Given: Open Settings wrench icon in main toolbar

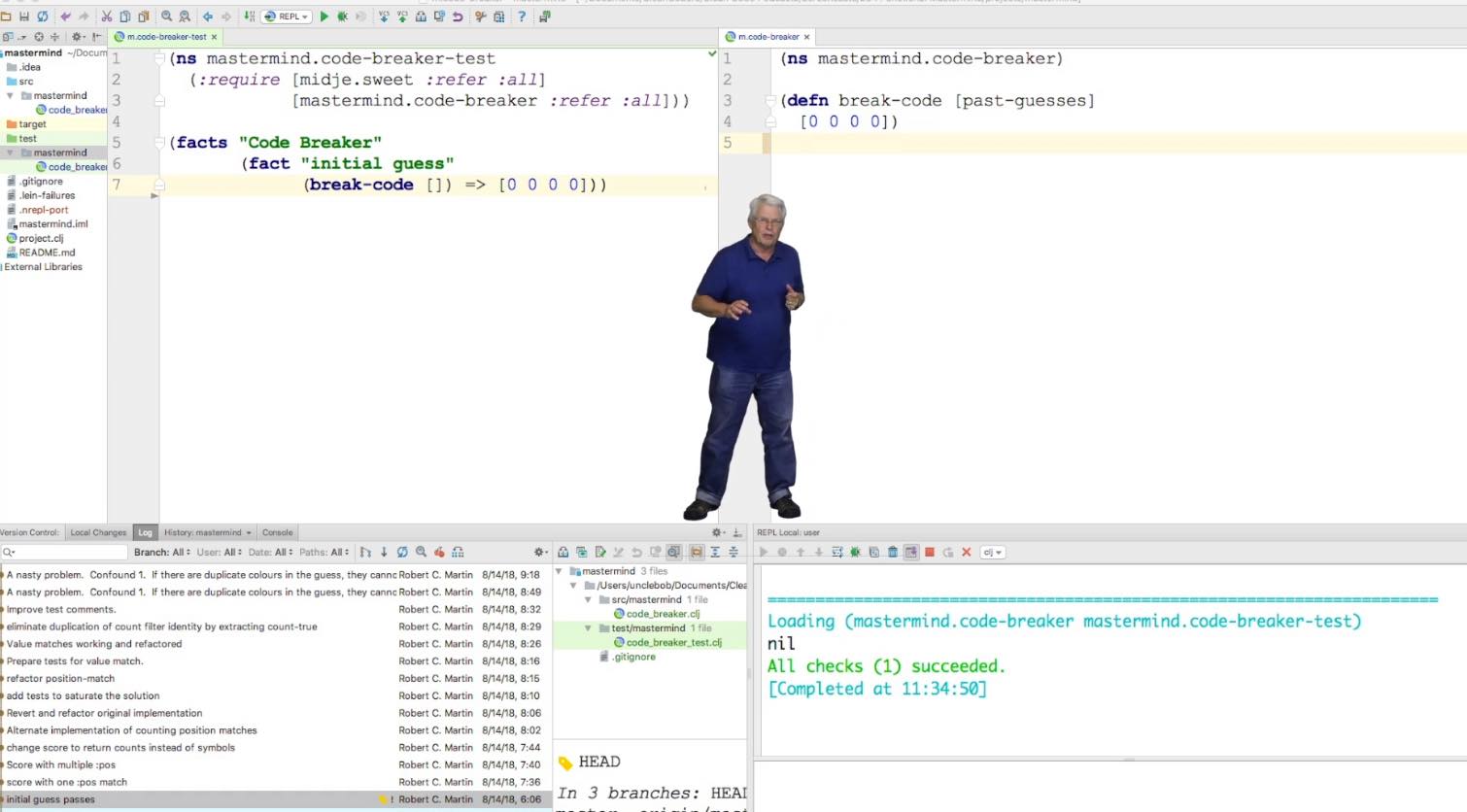Looking at the screenshot, I should (x=481, y=17).
